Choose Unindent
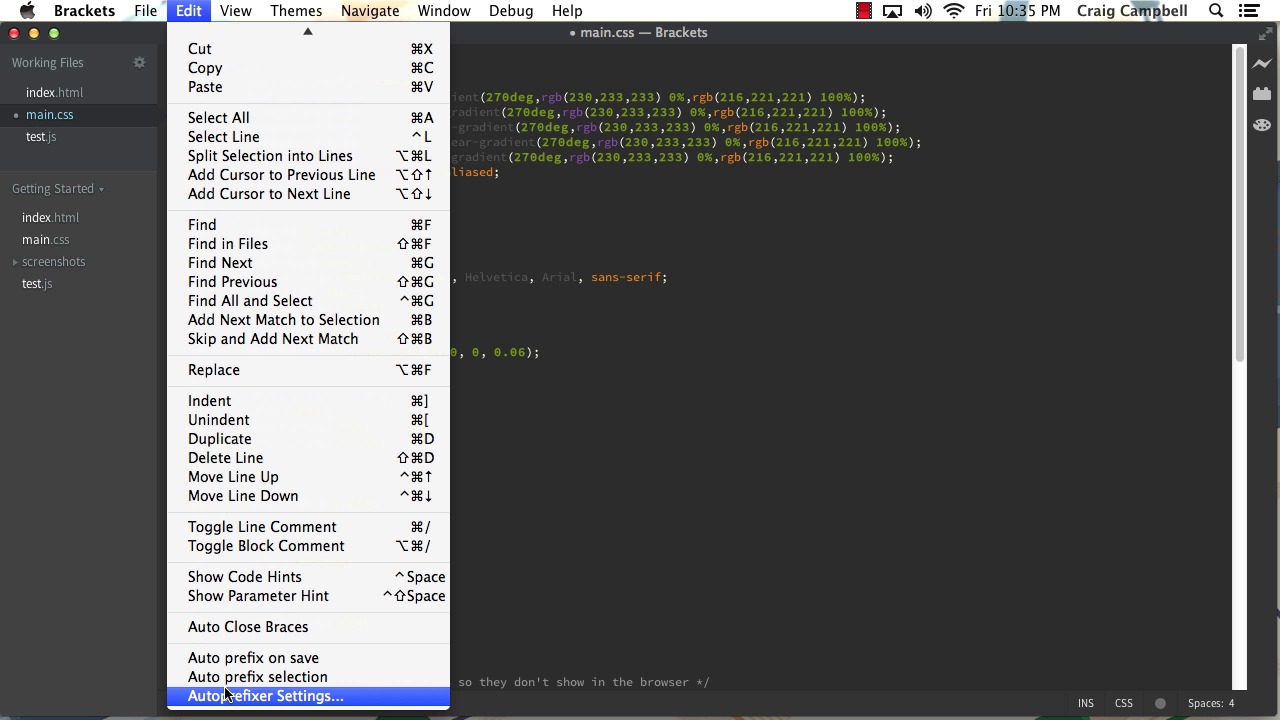Screen dimensions: 1280x720 coord(309,420)
